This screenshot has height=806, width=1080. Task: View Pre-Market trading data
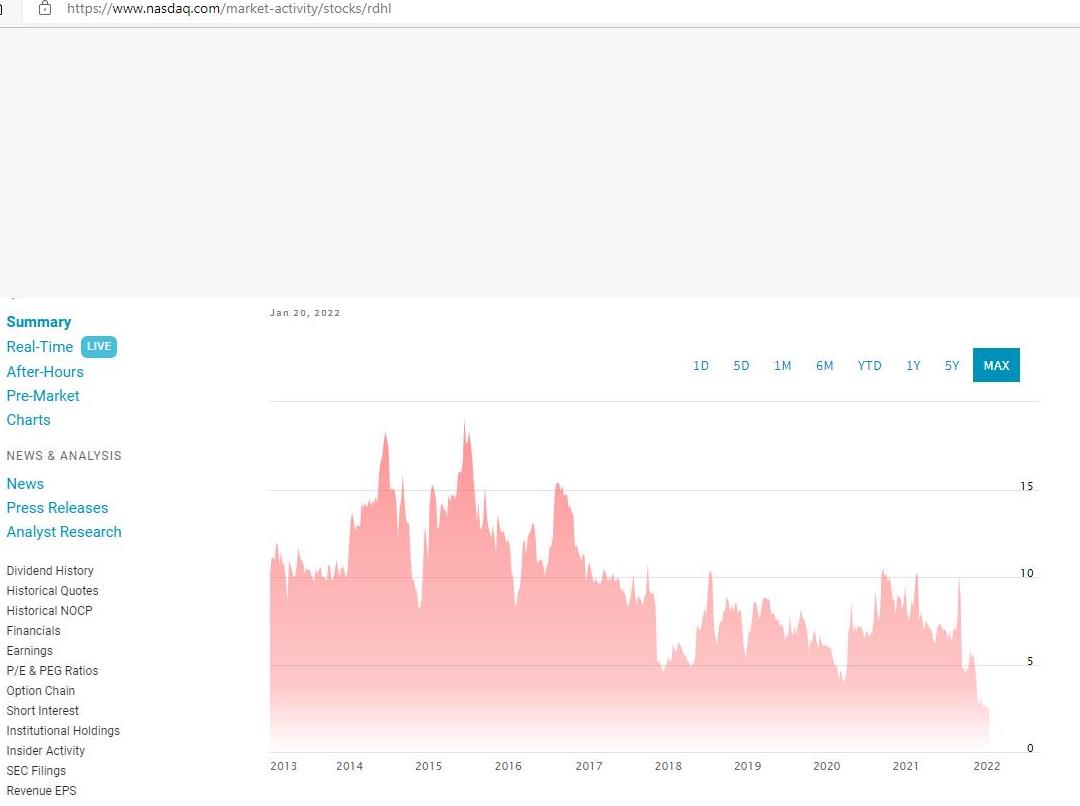[42, 395]
